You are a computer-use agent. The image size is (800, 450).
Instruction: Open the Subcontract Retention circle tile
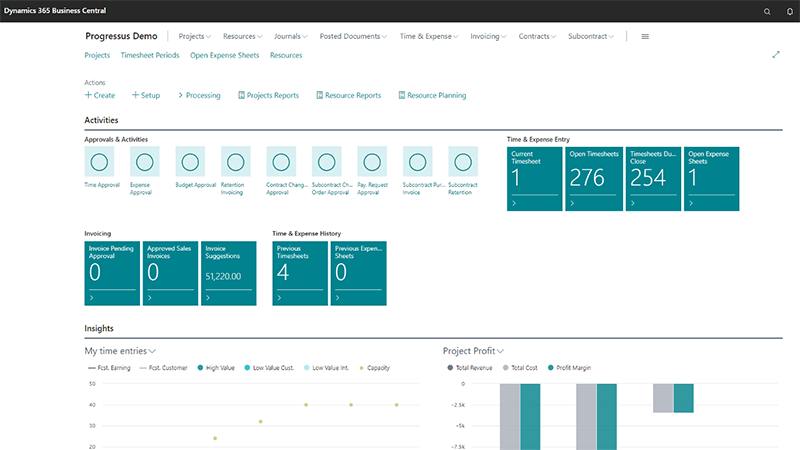(463, 162)
